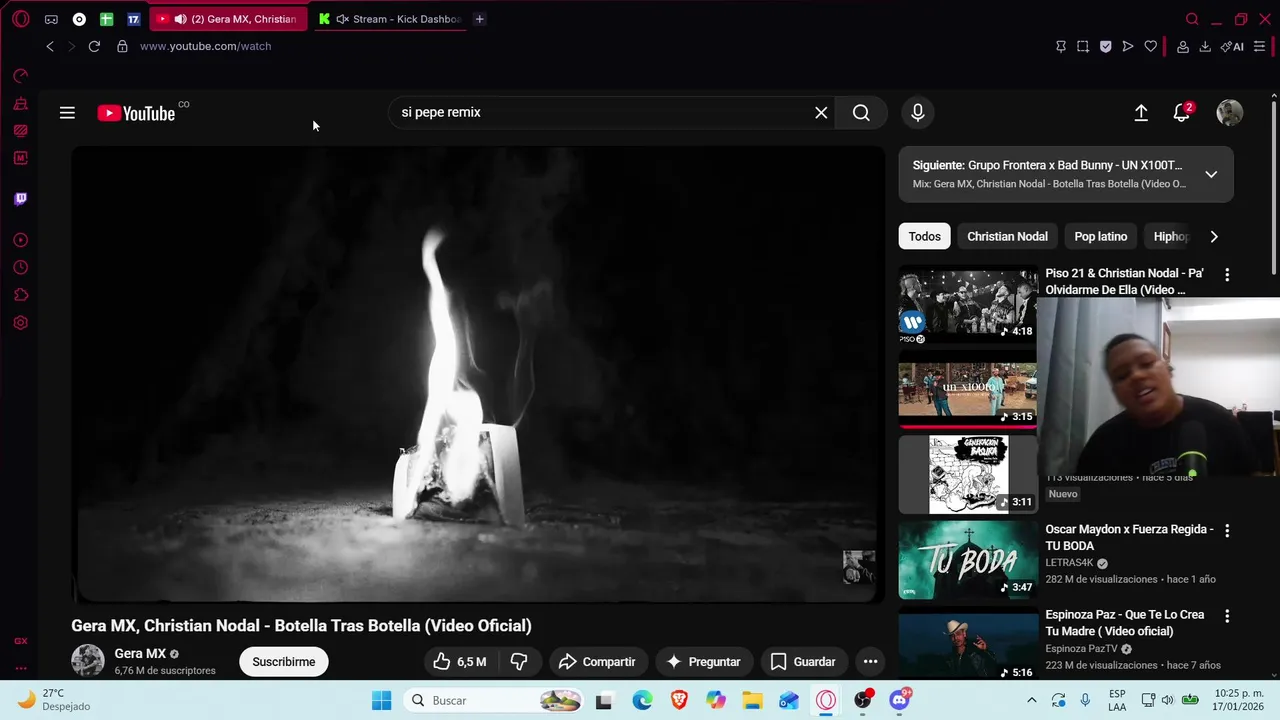Image resolution: width=1280 pixels, height=720 pixels.
Task: Save video with the Guardar button
Action: (803, 662)
